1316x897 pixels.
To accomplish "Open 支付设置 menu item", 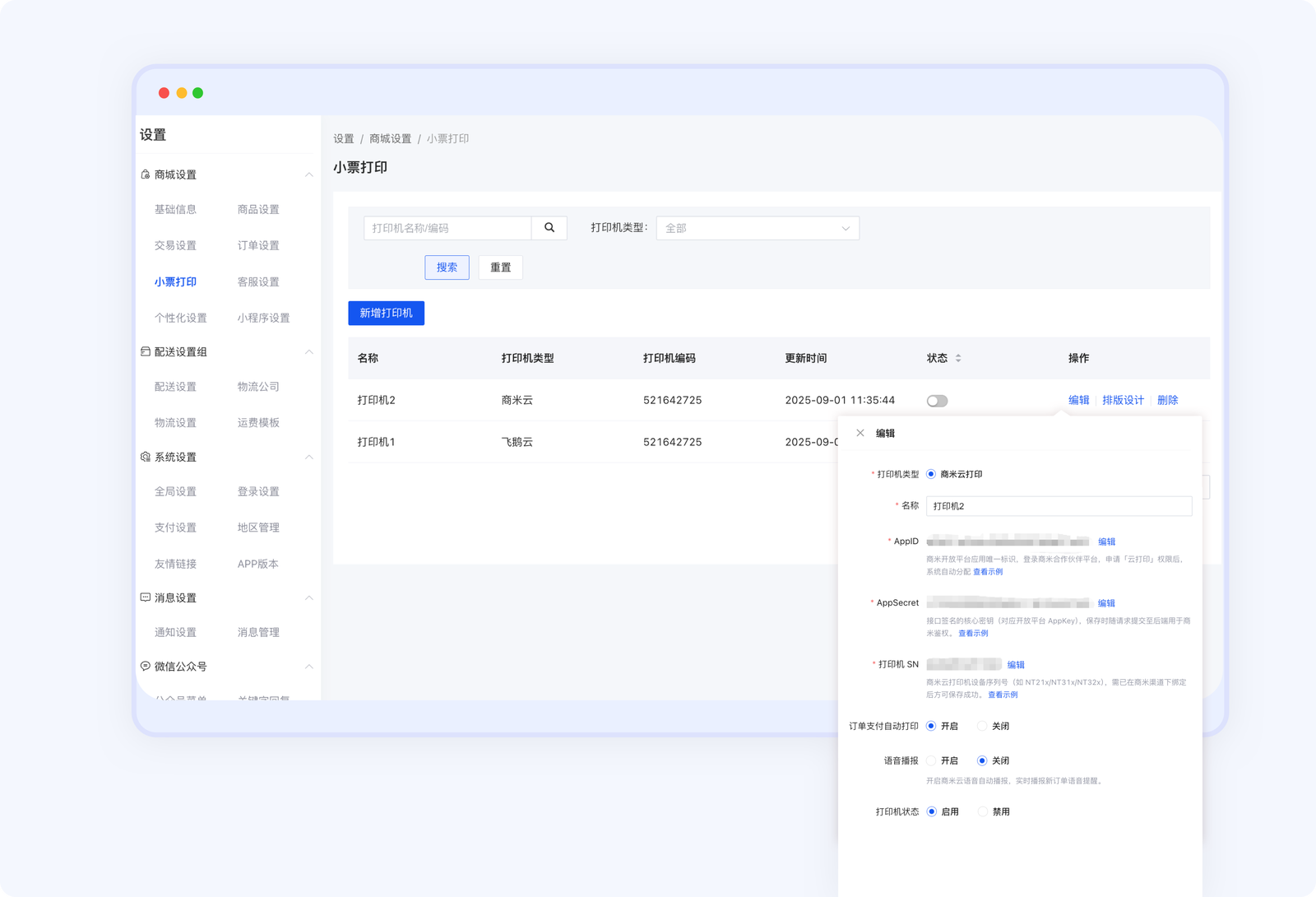I will click(x=175, y=527).
